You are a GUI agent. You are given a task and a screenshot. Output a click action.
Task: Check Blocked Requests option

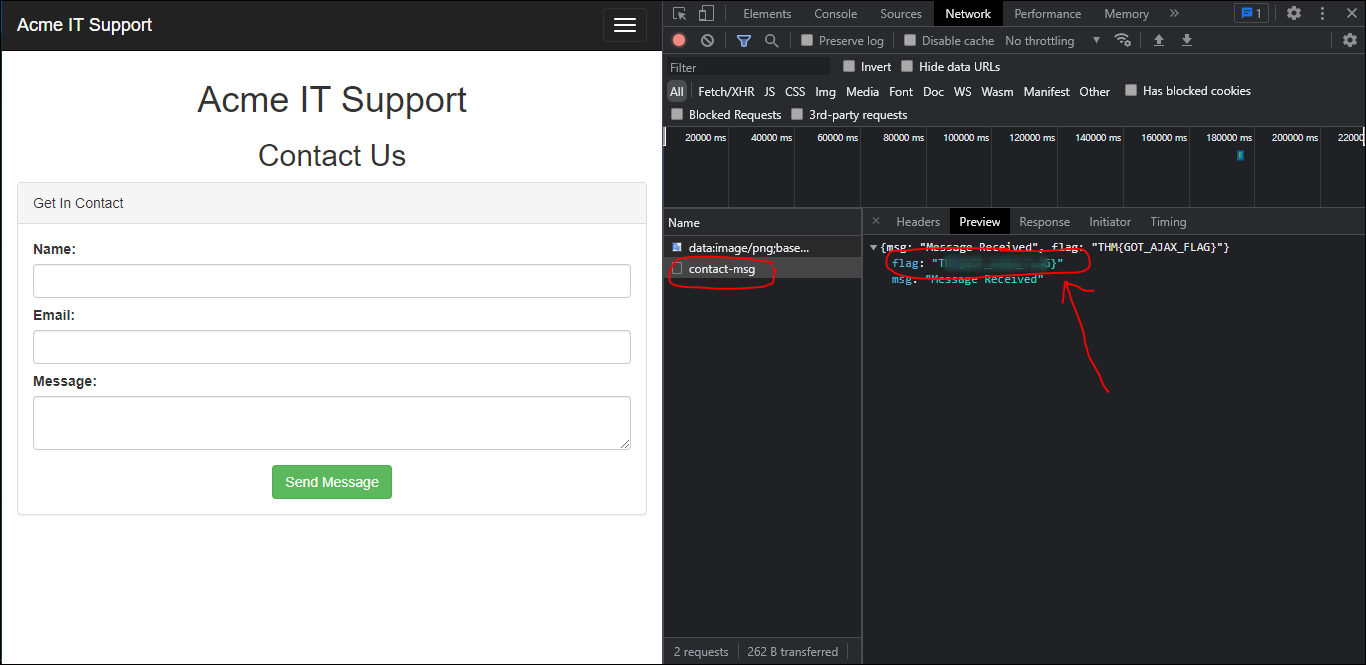pyautogui.click(x=677, y=114)
